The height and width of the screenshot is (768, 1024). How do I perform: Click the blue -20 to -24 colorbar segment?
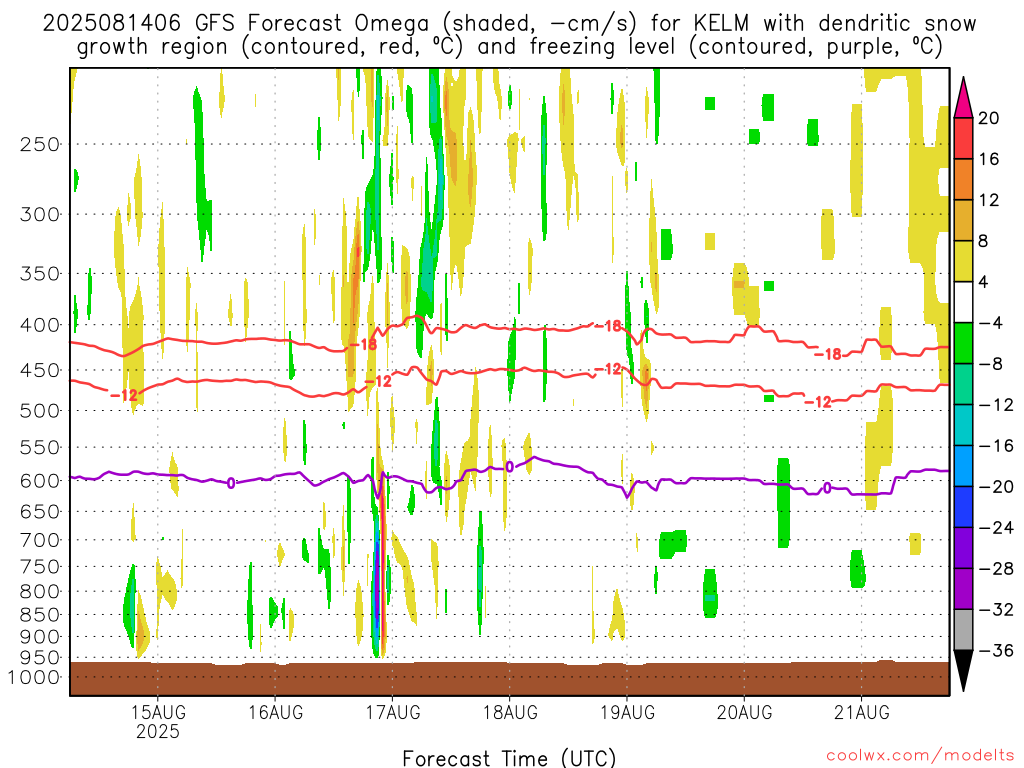coord(963,507)
